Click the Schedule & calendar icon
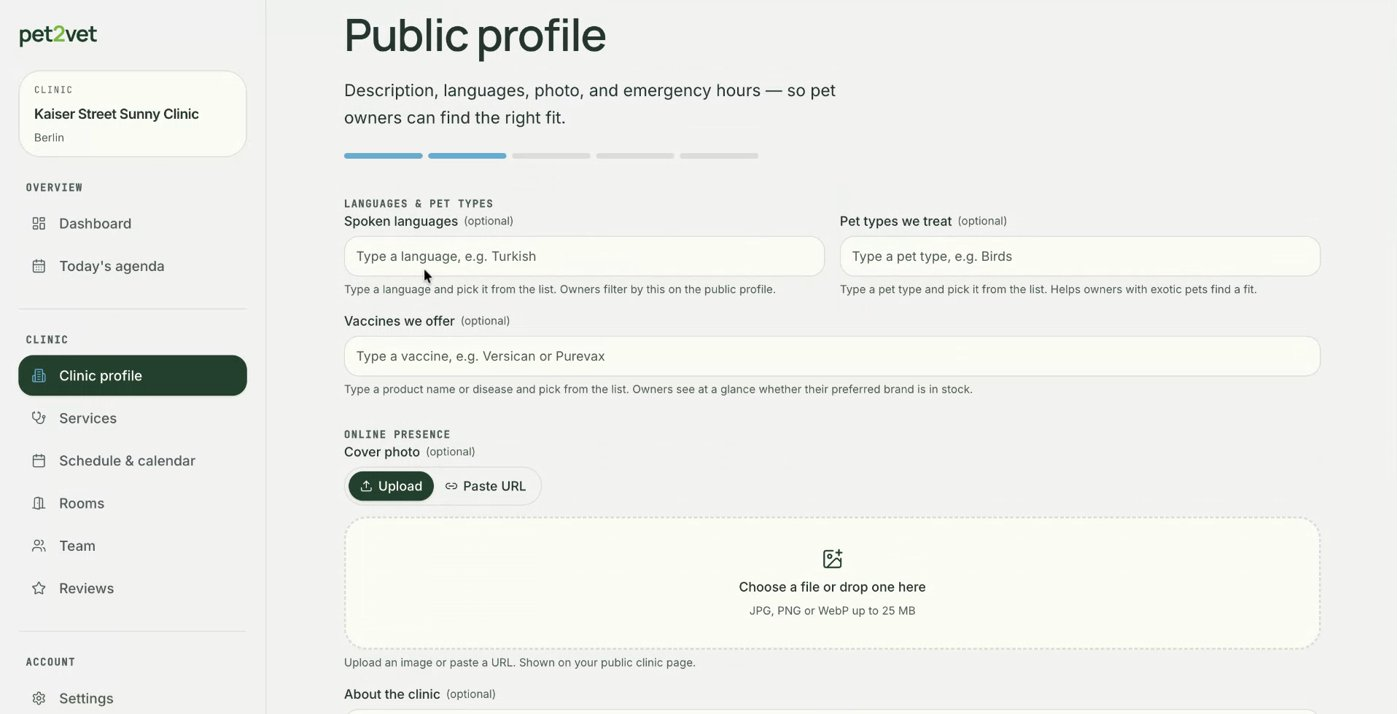Image resolution: width=1397 pixels, height=714 pixels. coord(39,461)
